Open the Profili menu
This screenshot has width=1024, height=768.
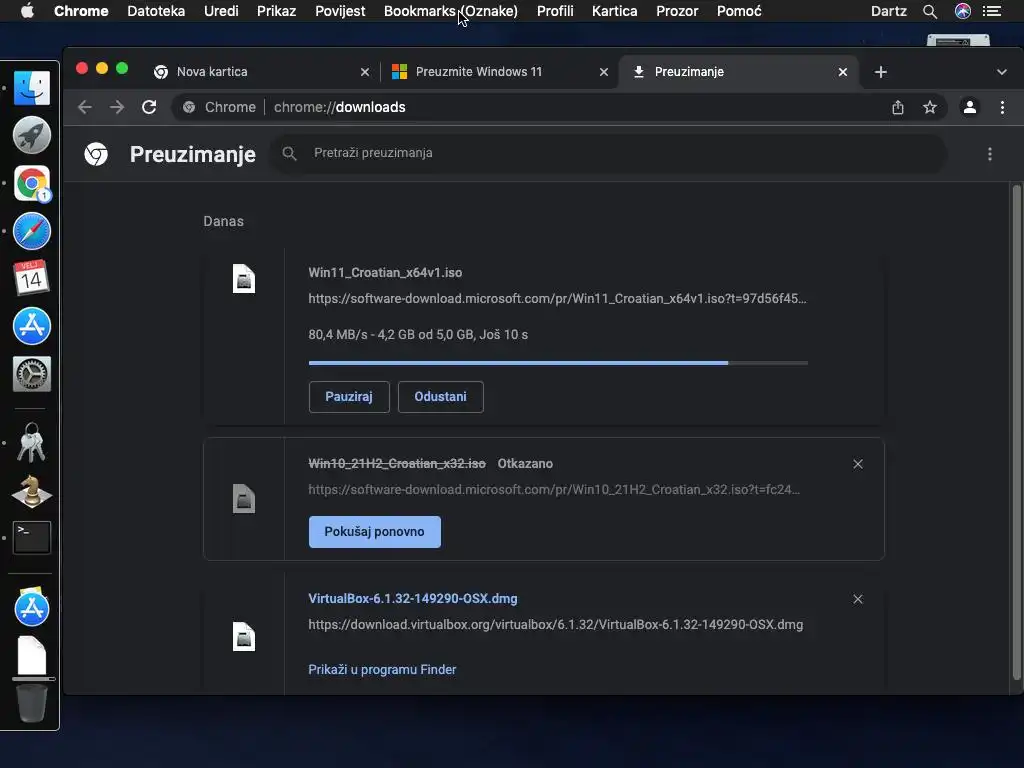(555, 11)
